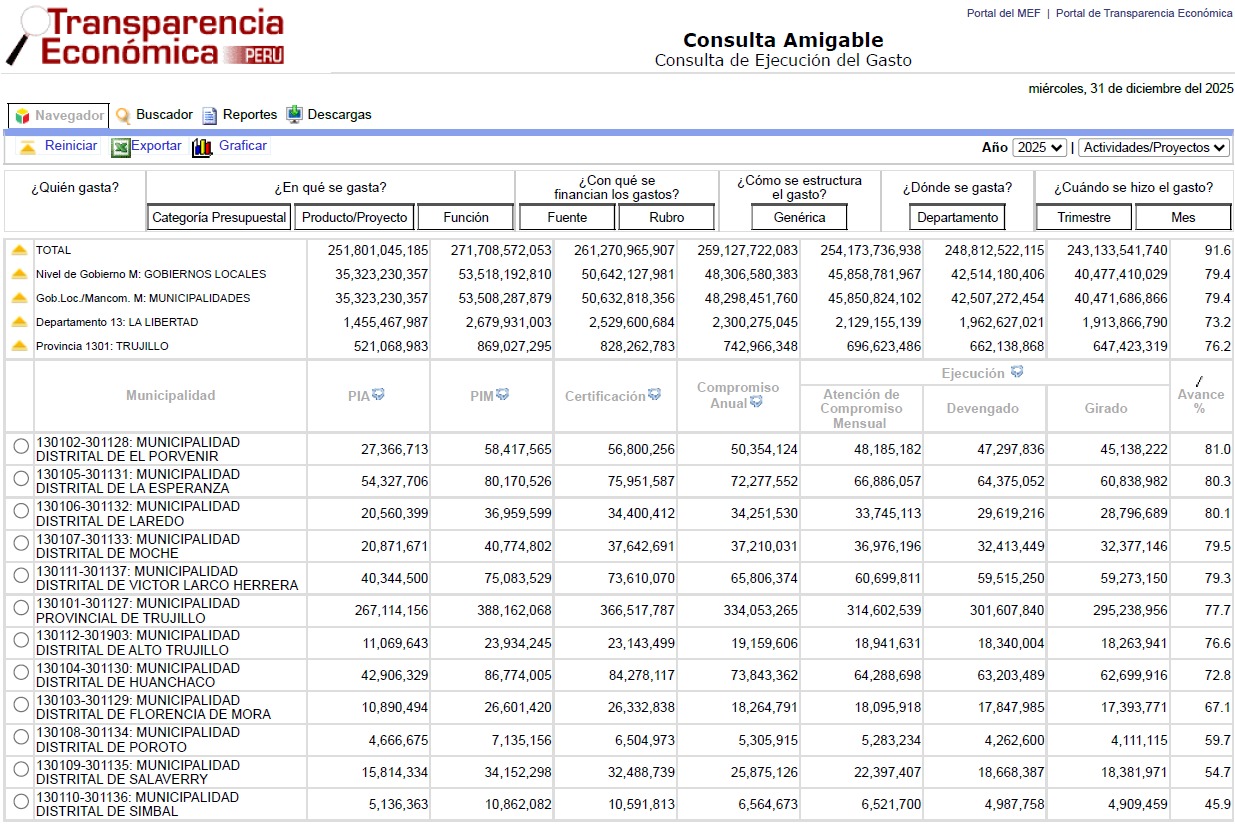Click the Exportar Excel icon
1235x830 pixels.
[120, 148]
